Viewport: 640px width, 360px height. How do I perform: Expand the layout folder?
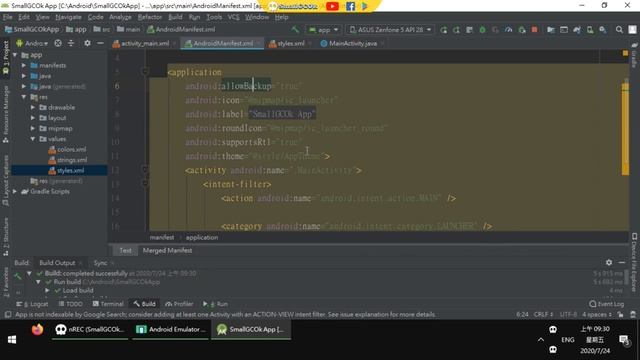[33, 118]
